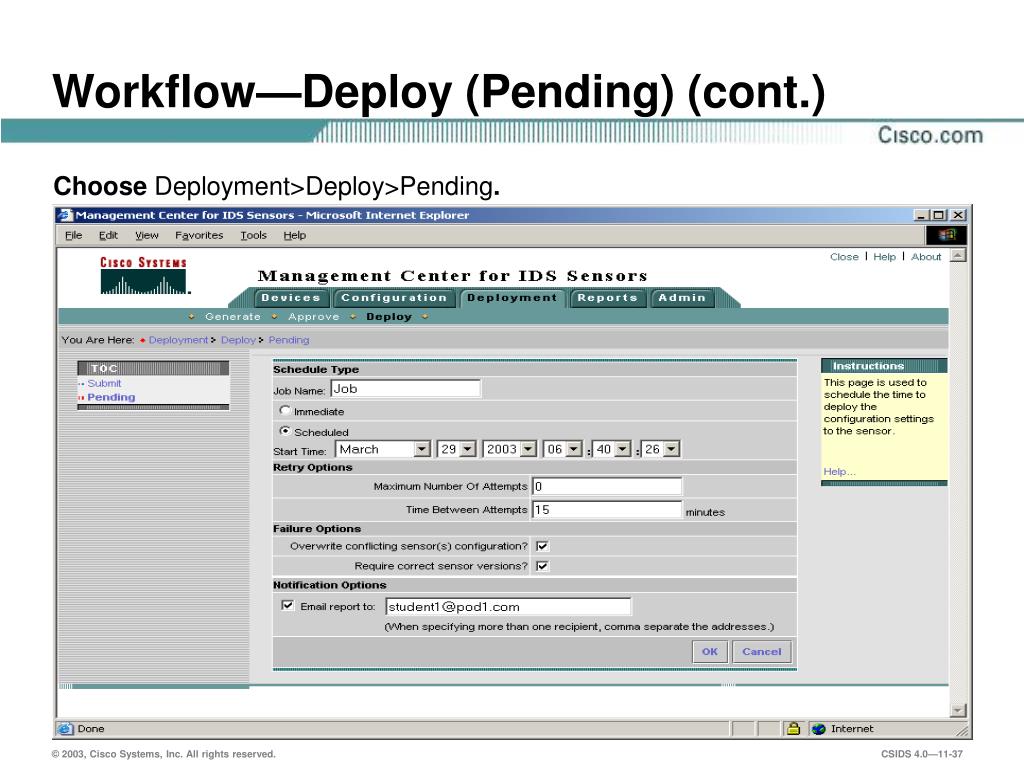Click the Cisco Systems logo

pyautogui.click(x=144, y=276)
